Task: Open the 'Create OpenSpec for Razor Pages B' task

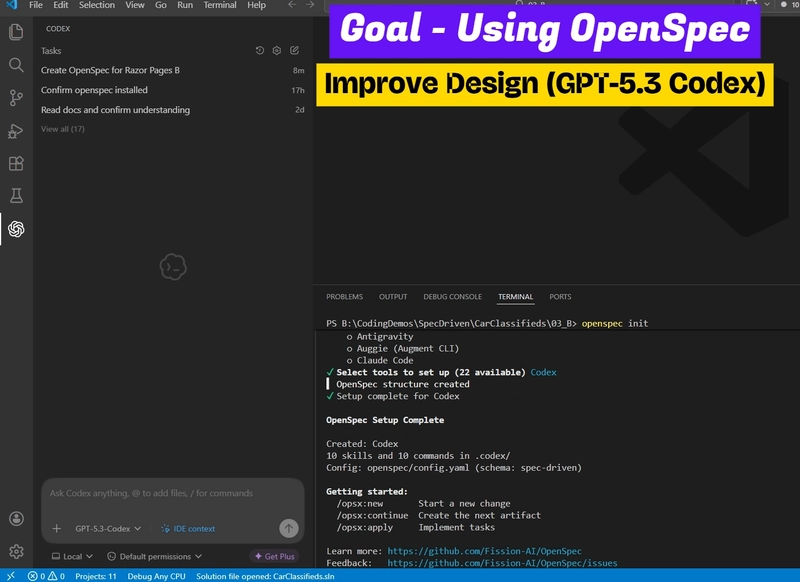Action: pyautogui.click(x=110, y=71)
